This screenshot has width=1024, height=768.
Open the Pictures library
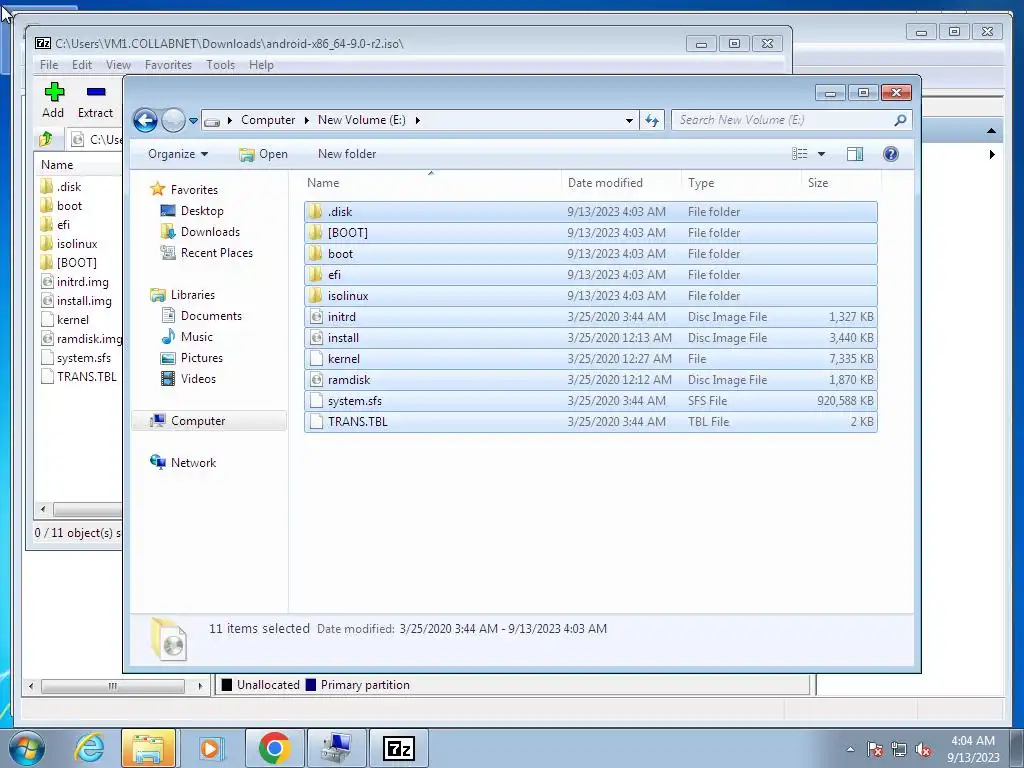(x=201, y=358)
